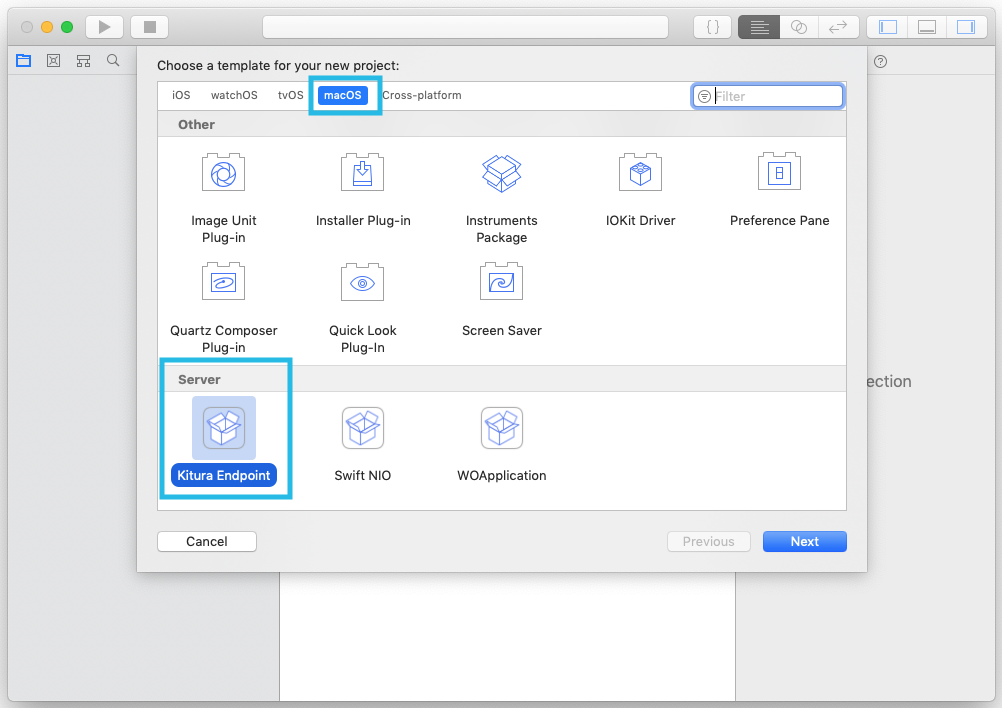Click the Run (play) button in toolbar
1002x708 pixels.
pos(104,27)
